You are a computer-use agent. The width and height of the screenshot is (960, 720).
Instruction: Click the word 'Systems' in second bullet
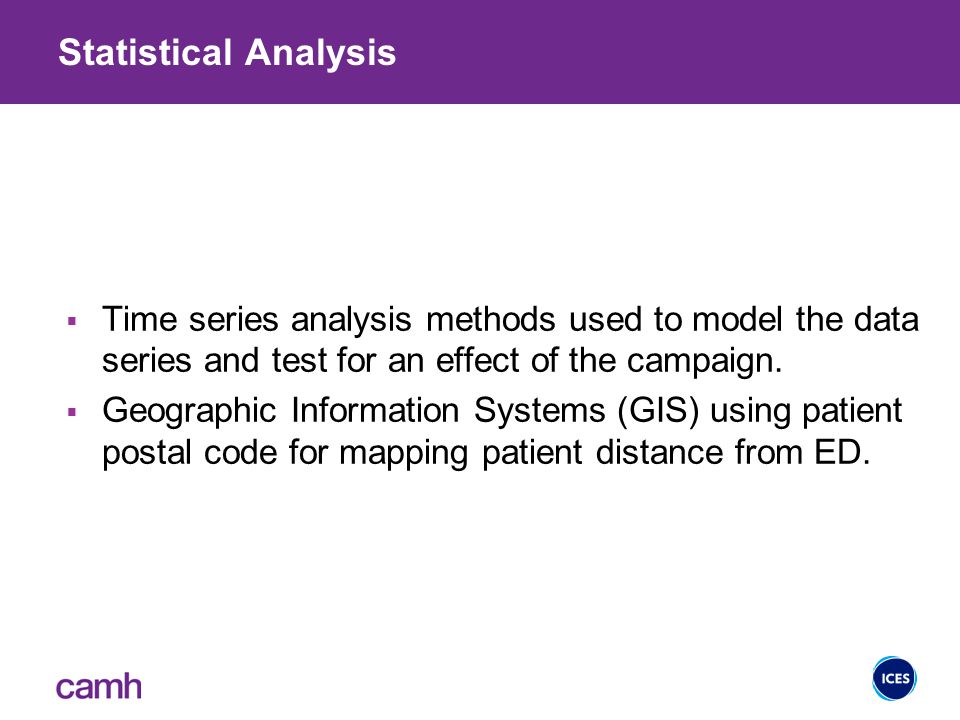[x=539, y=411]
